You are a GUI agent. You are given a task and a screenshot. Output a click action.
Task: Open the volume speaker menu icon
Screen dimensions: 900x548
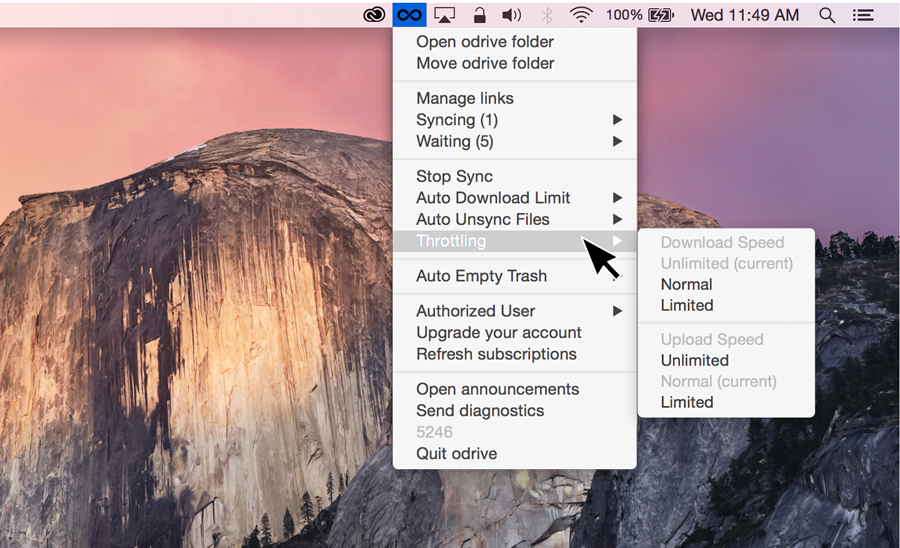(x=511, y=15)
